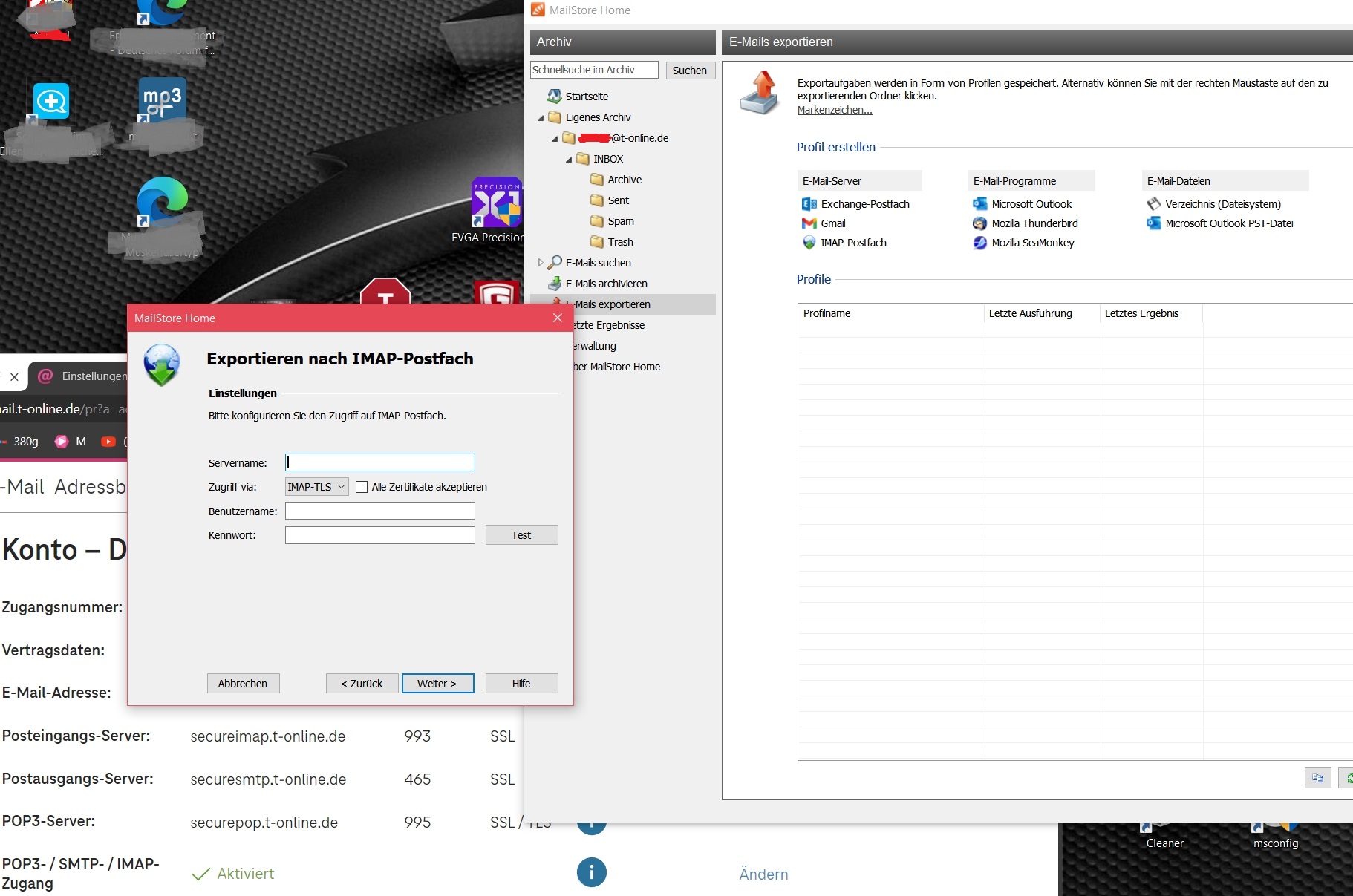Click the Startseite icon in archive tree
The height and width of the screenshot is (896, 1353).
point(555,97)
